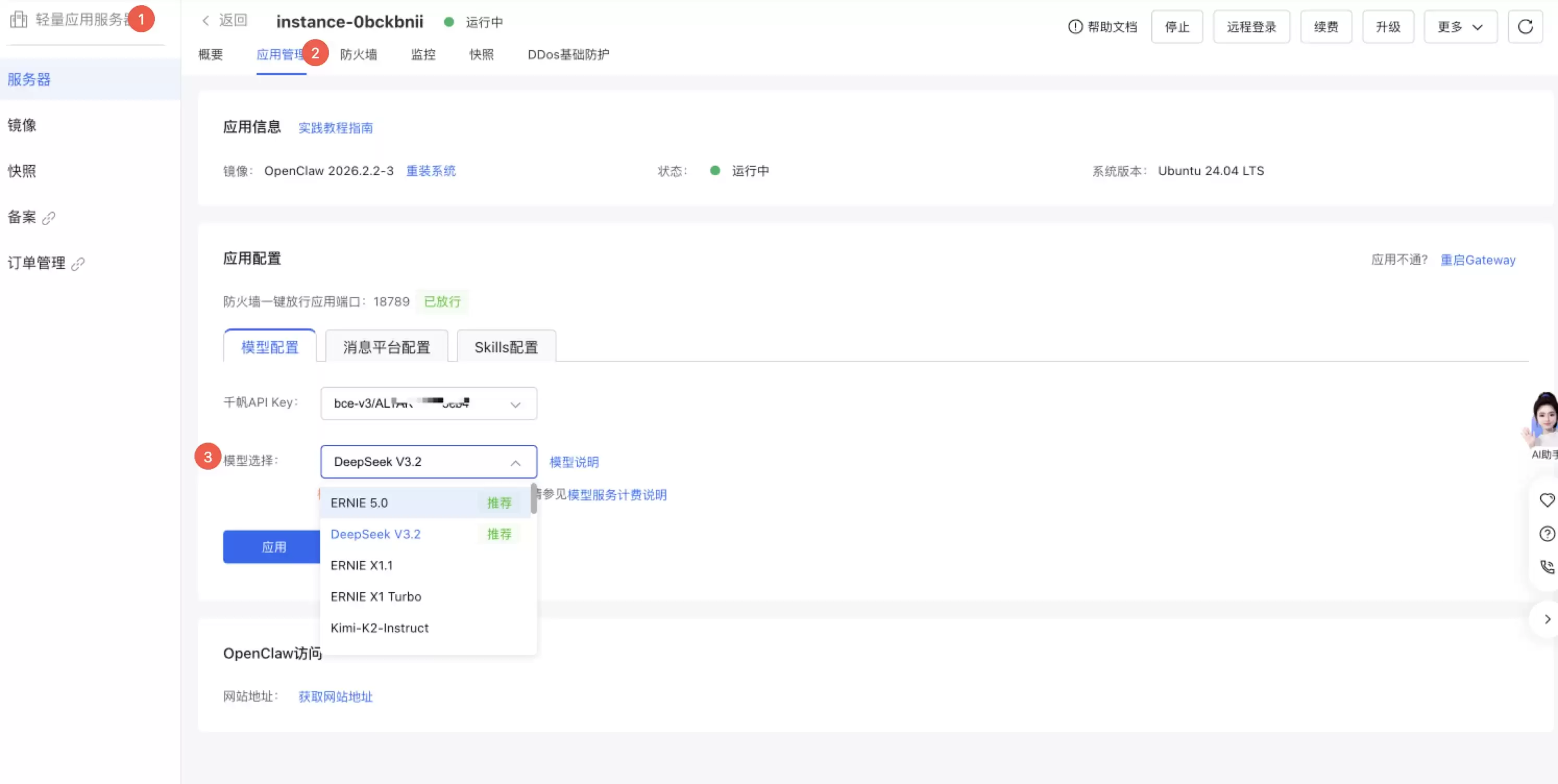Click the 远程登录 button
The height and width of the screenshot is (784, 1558).
pos(1251,27)
